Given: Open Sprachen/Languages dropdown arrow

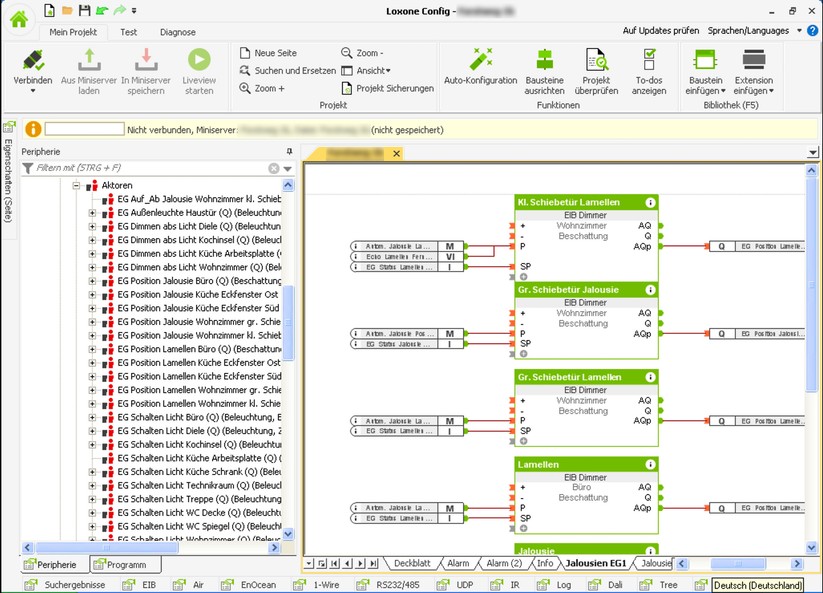Looking at the screenshot, I should pyautogui.click(x=799, y=30).
